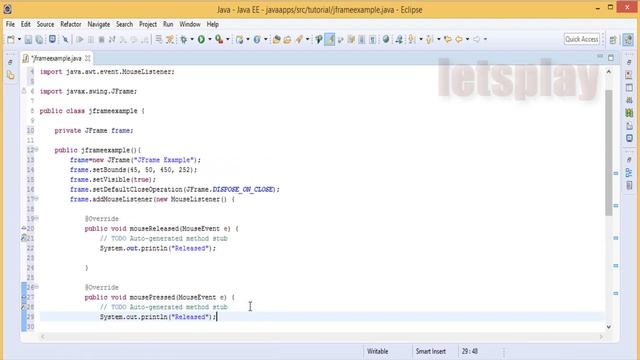The width and height of the screenshot is (640, 360).
Task: Minimize the editor area
Action: point(600,57)
